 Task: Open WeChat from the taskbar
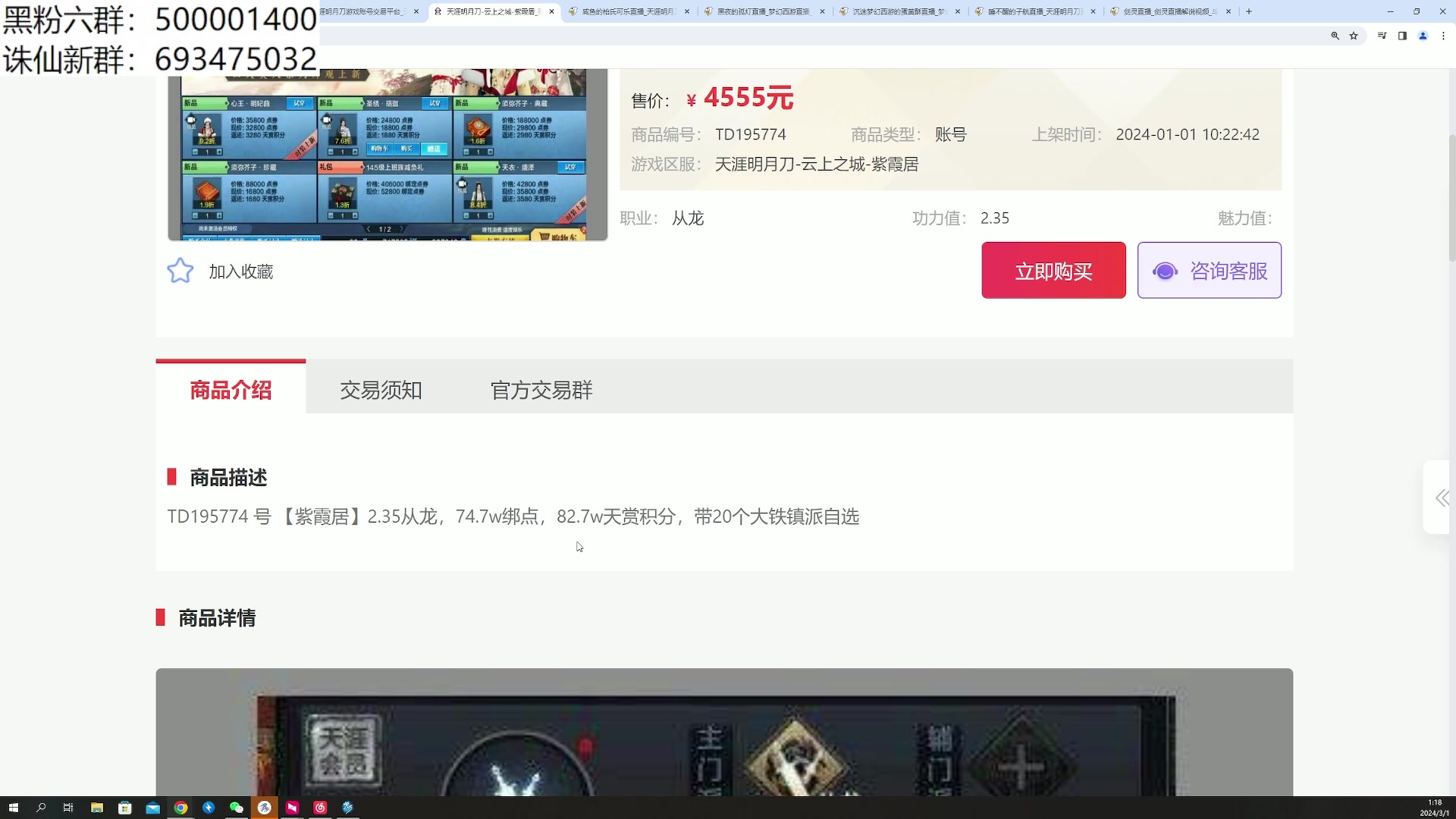237,808
